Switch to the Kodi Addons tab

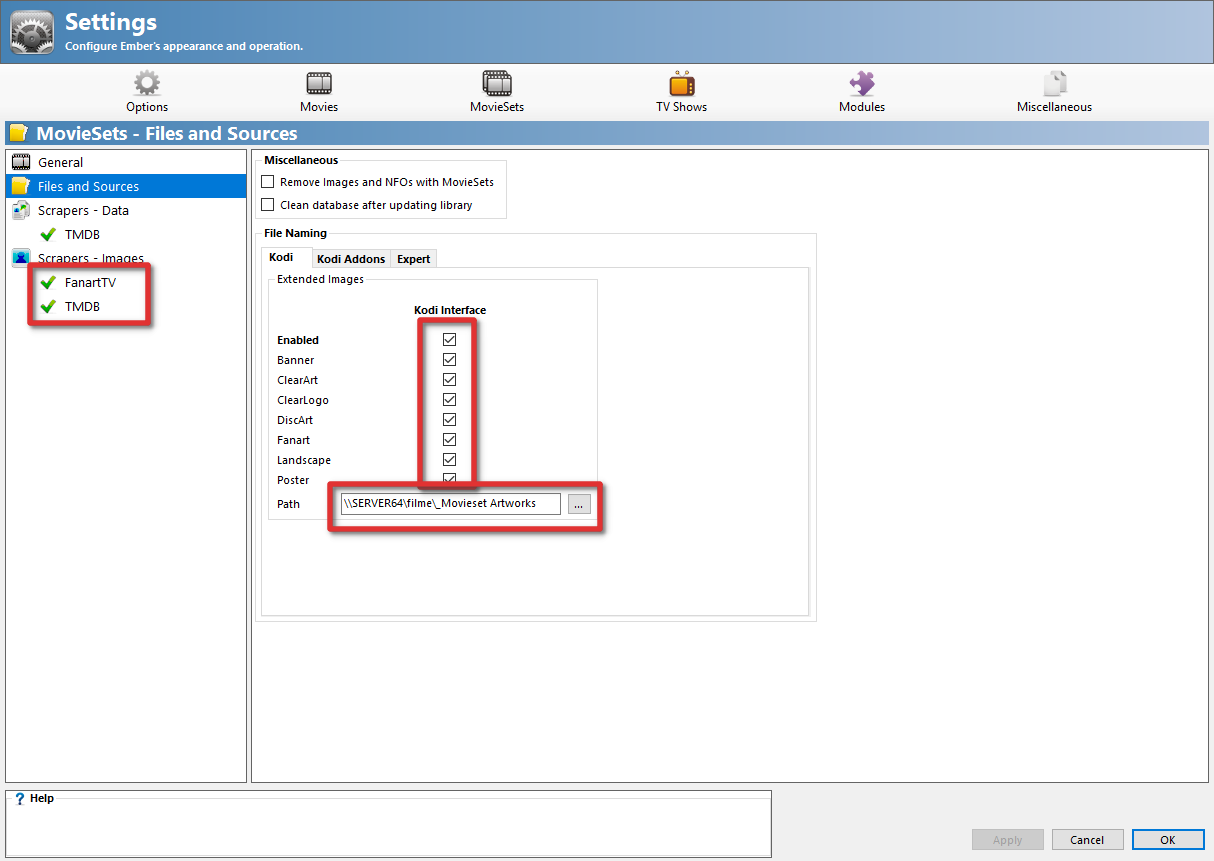tap(351, 259)
